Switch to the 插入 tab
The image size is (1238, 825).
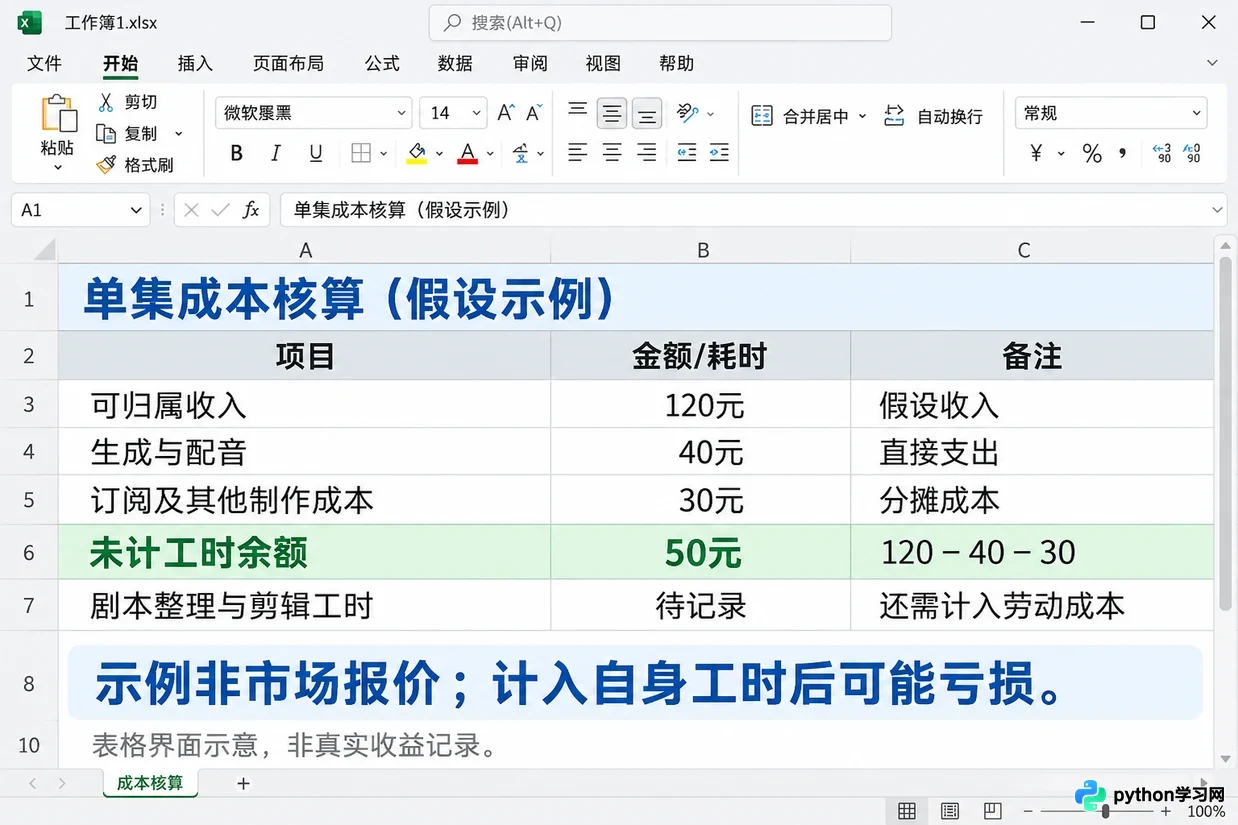195,63
